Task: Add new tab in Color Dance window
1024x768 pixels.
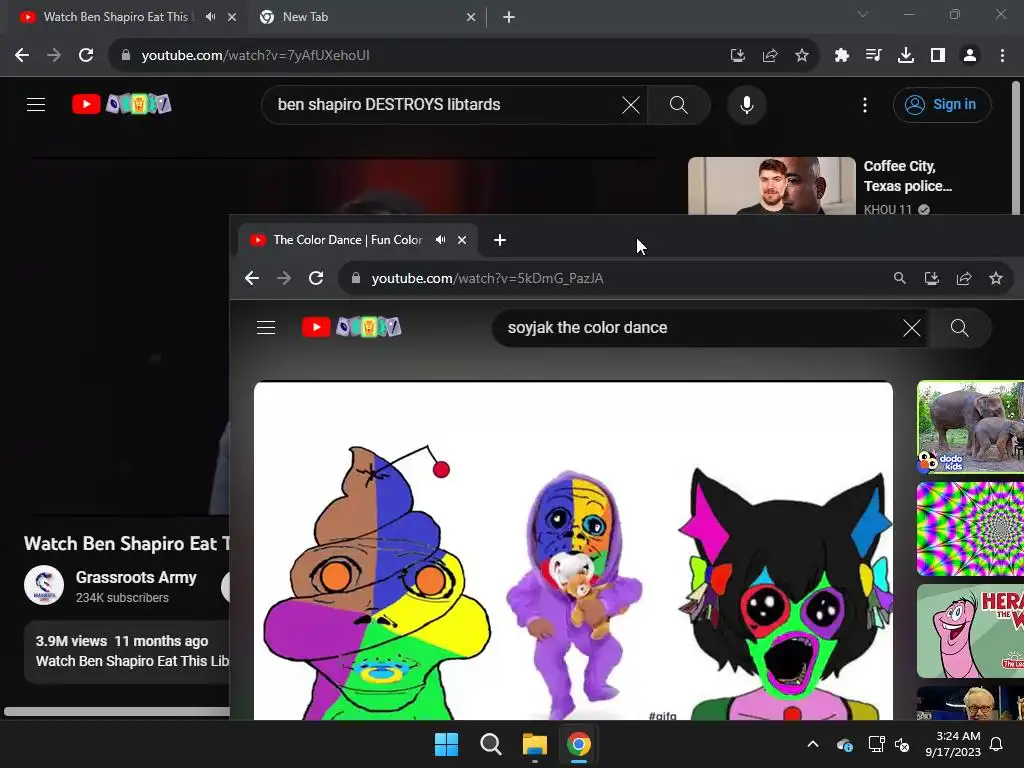Action: click(x=500, y=240)
